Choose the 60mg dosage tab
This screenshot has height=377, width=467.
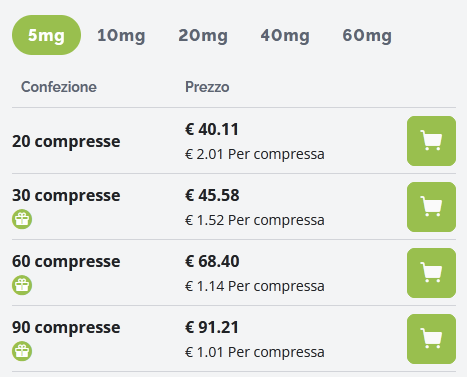(367, 35)
